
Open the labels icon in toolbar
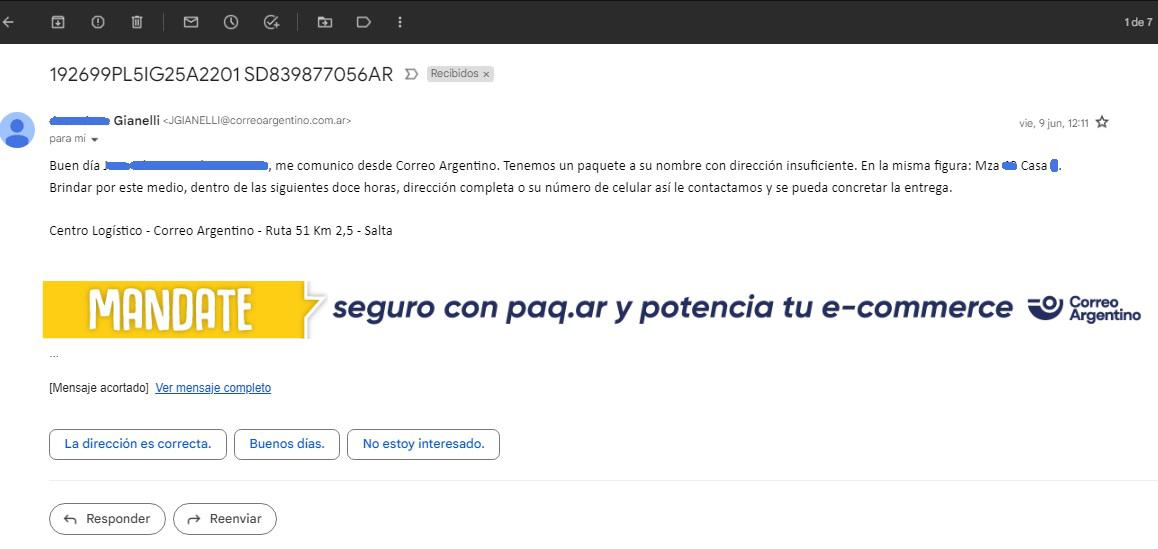click(x=364, y=22)
